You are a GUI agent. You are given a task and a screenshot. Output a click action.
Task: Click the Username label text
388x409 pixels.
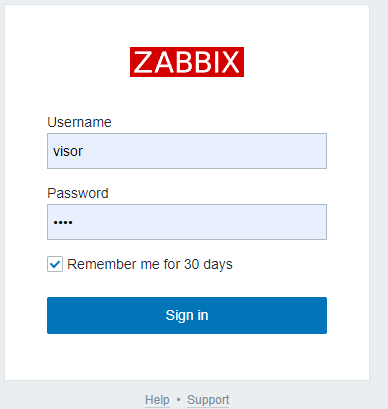[79, 122]
